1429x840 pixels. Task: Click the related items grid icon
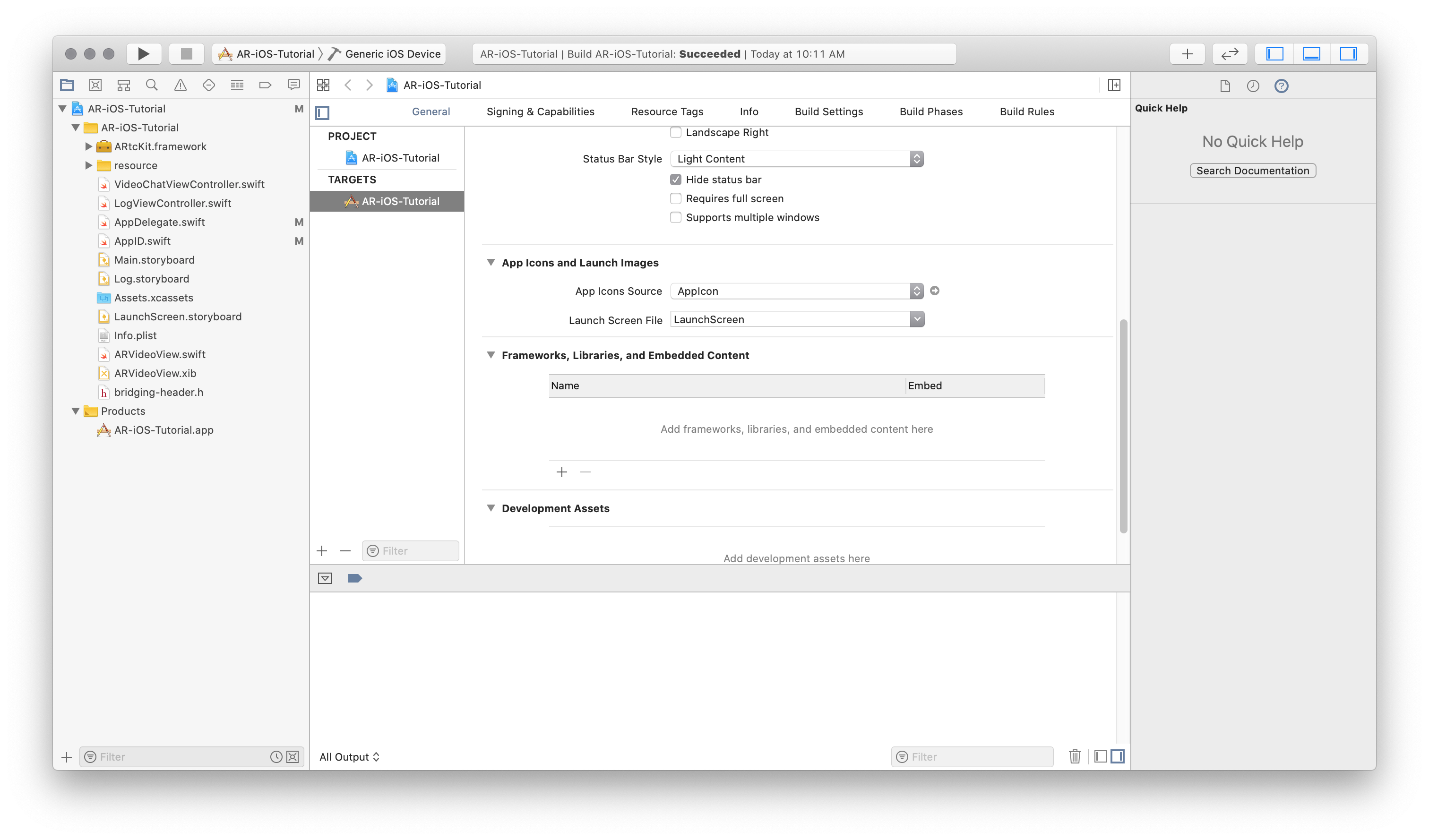click(x=323, y=85)
